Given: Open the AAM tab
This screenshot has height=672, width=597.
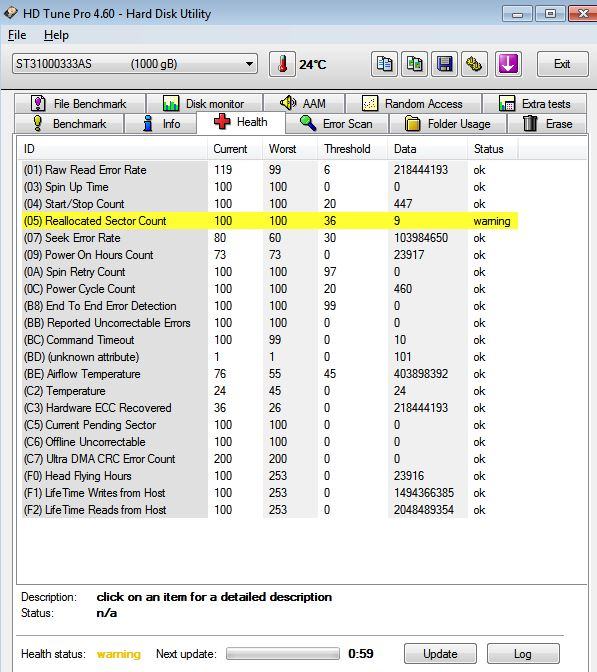Looking at the screenshot, I should tap(304, 103).
